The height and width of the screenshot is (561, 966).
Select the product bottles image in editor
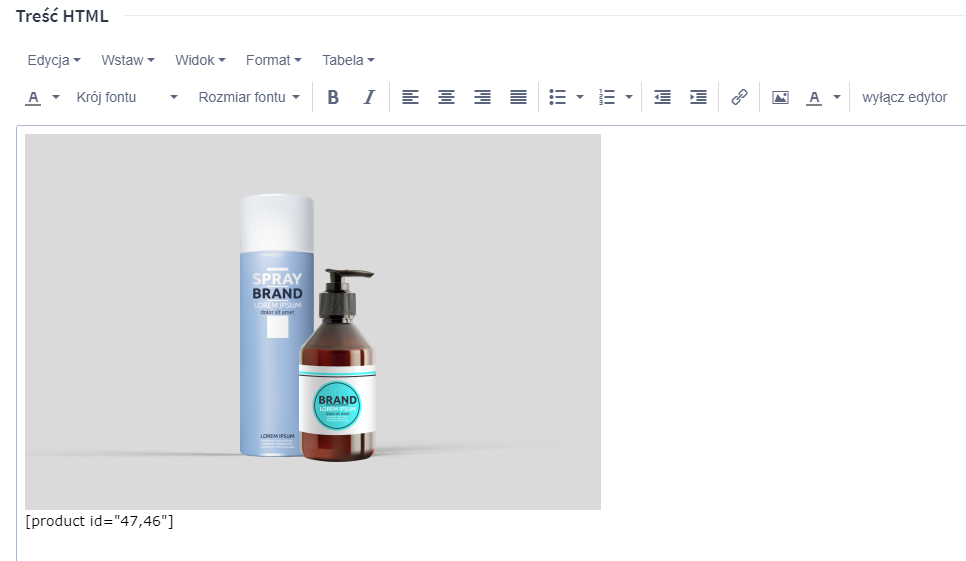click(312, 321)
